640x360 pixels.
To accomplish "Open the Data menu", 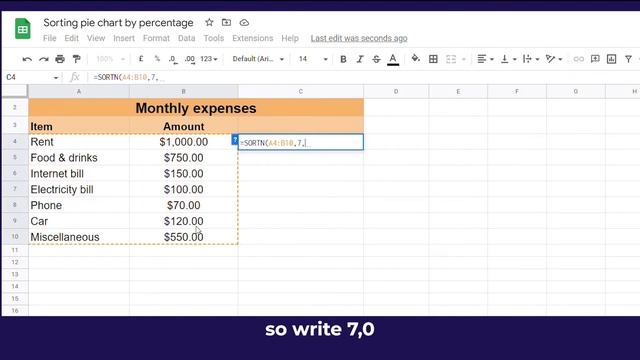I will pyautogui.click(x=187, y=38).
